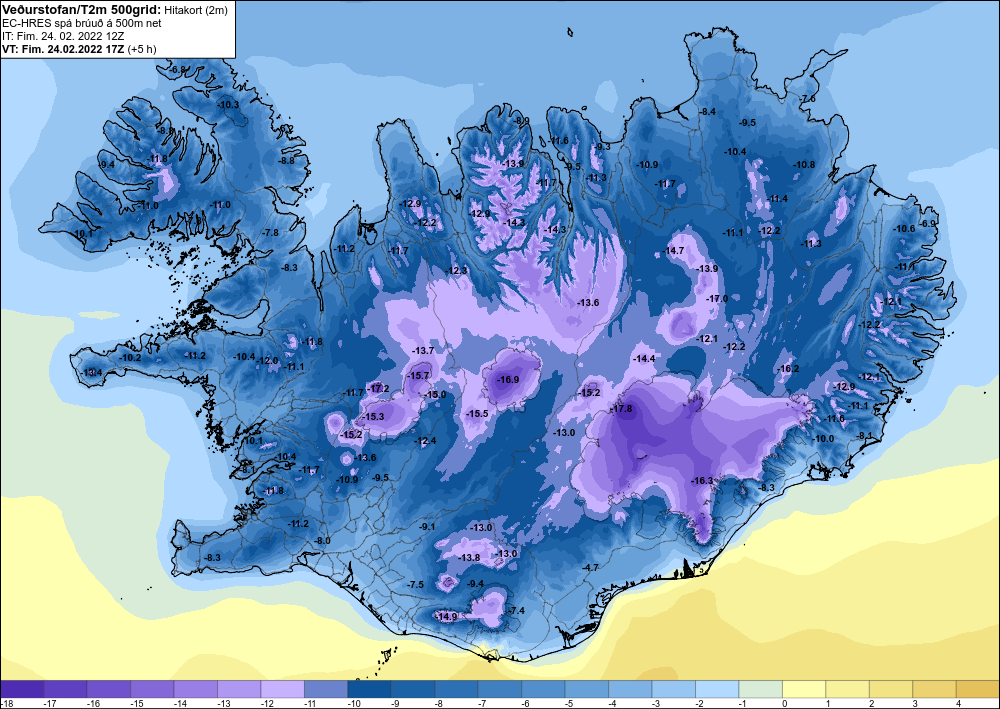Click the -10.3 label in the Westfjords
Screen dimensions: 1000x709
click(228, 104)
